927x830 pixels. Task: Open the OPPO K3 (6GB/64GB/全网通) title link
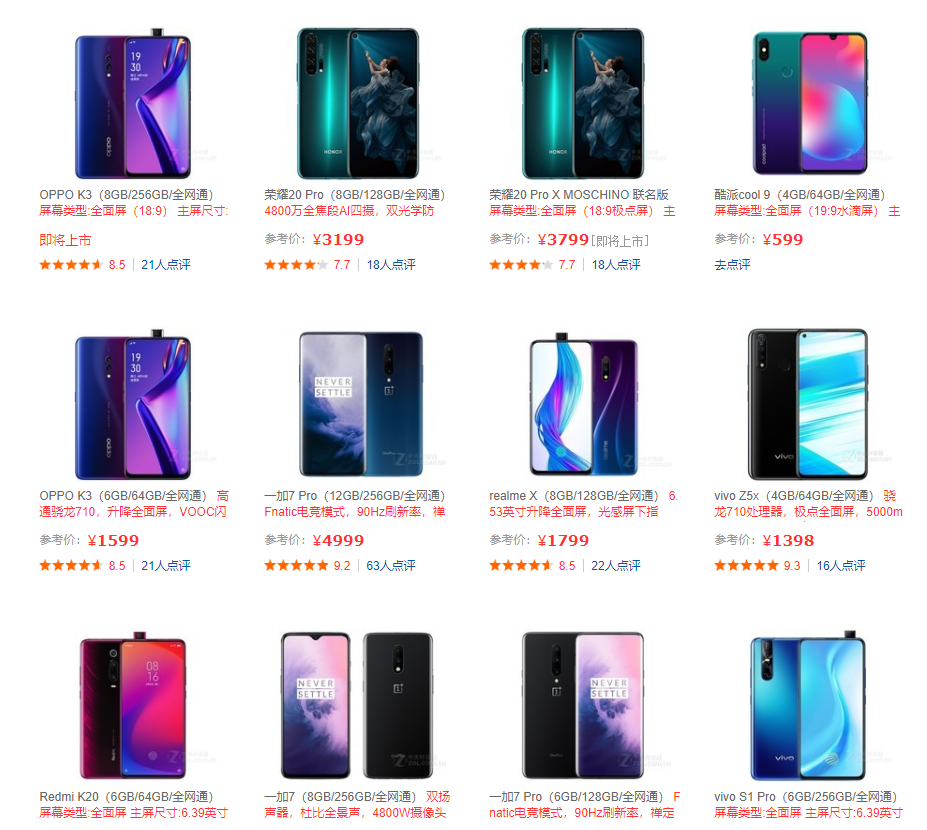pyautogui.click(x=123, y=495)
